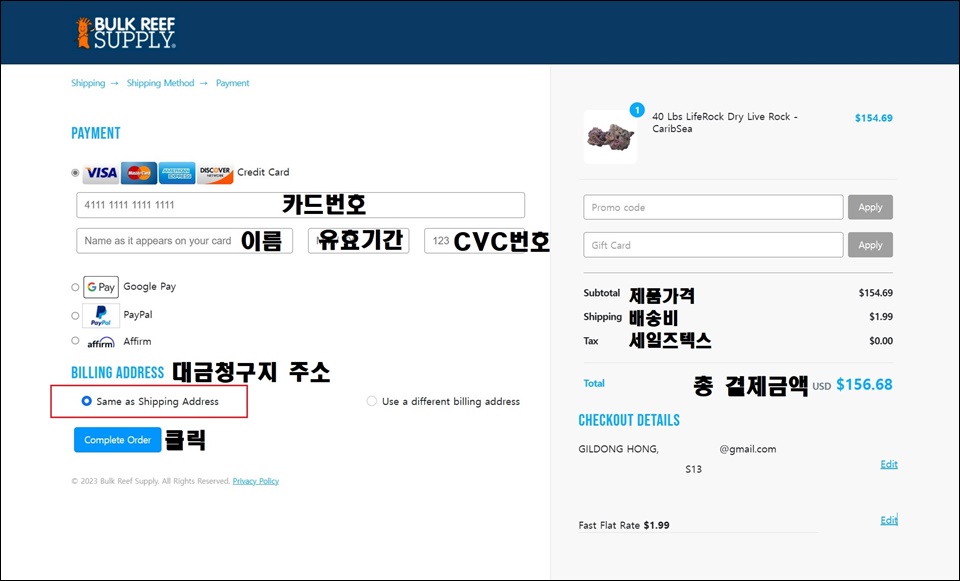The width and height of the screenshot is (960, 581).
Task: Edit the Fast Flat Rate shipping method
Action: pos(889,520)
